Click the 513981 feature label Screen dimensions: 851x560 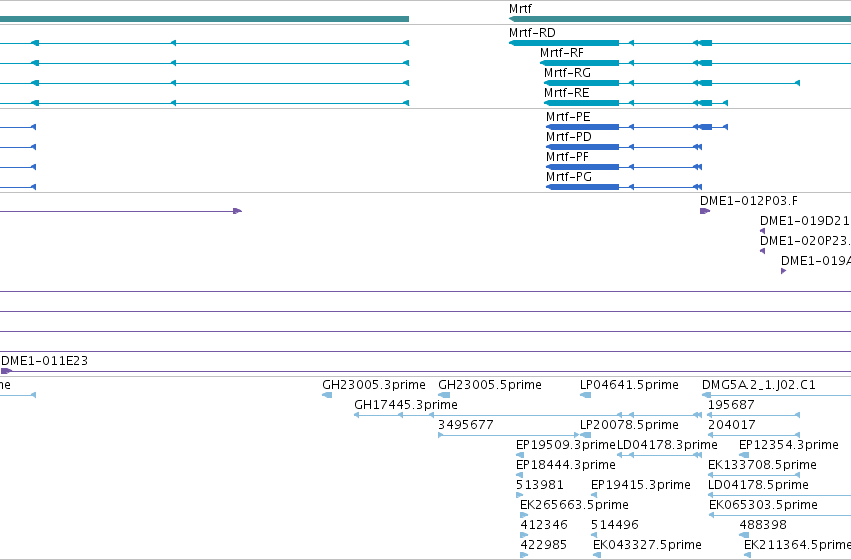539,485
